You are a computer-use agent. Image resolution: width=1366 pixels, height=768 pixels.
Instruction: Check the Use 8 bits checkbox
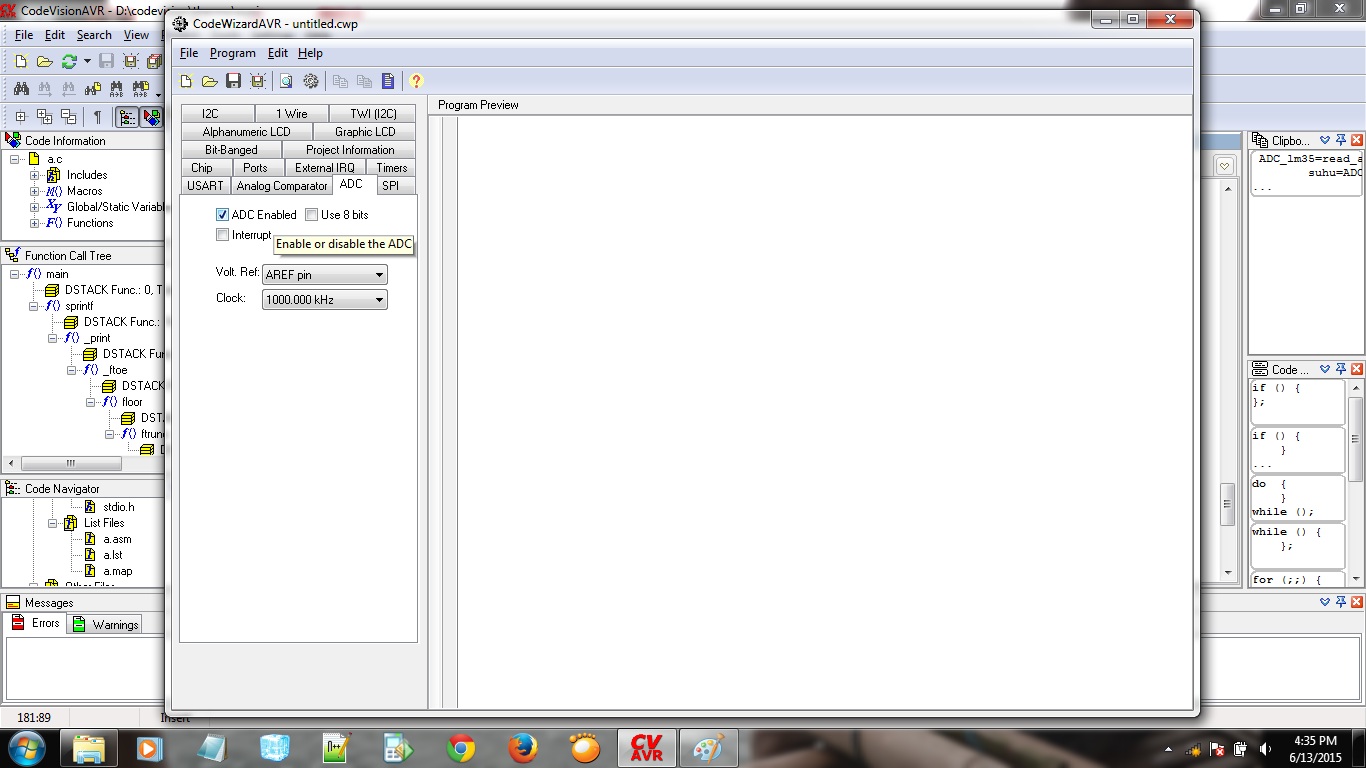(x=311, y=215)
